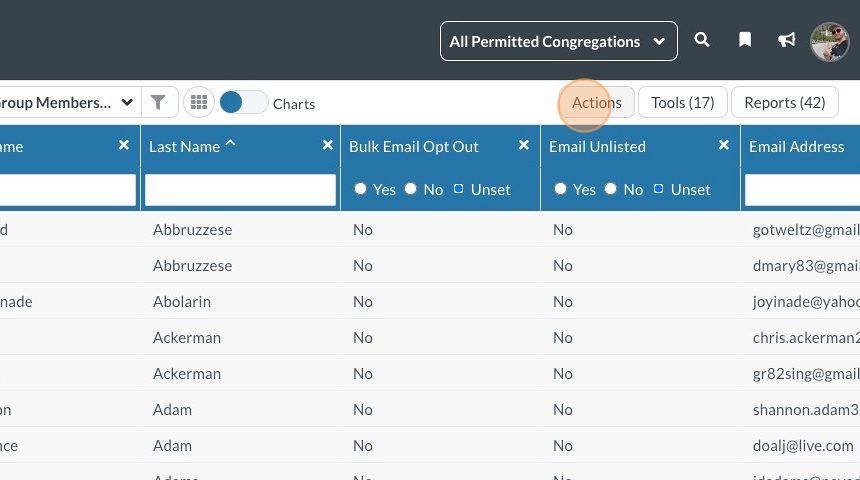The image size is (860, 480).
Task: Select Yes under Bulk Email Opt Out
Action: point(360,189)
